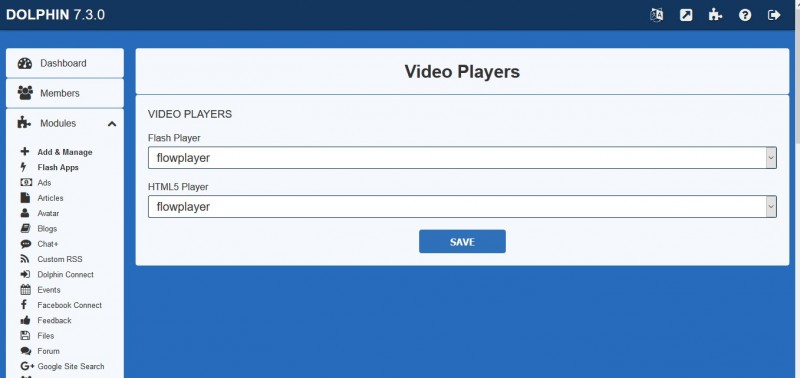
Task: Open the Events module link
Action: pos(49,290)
